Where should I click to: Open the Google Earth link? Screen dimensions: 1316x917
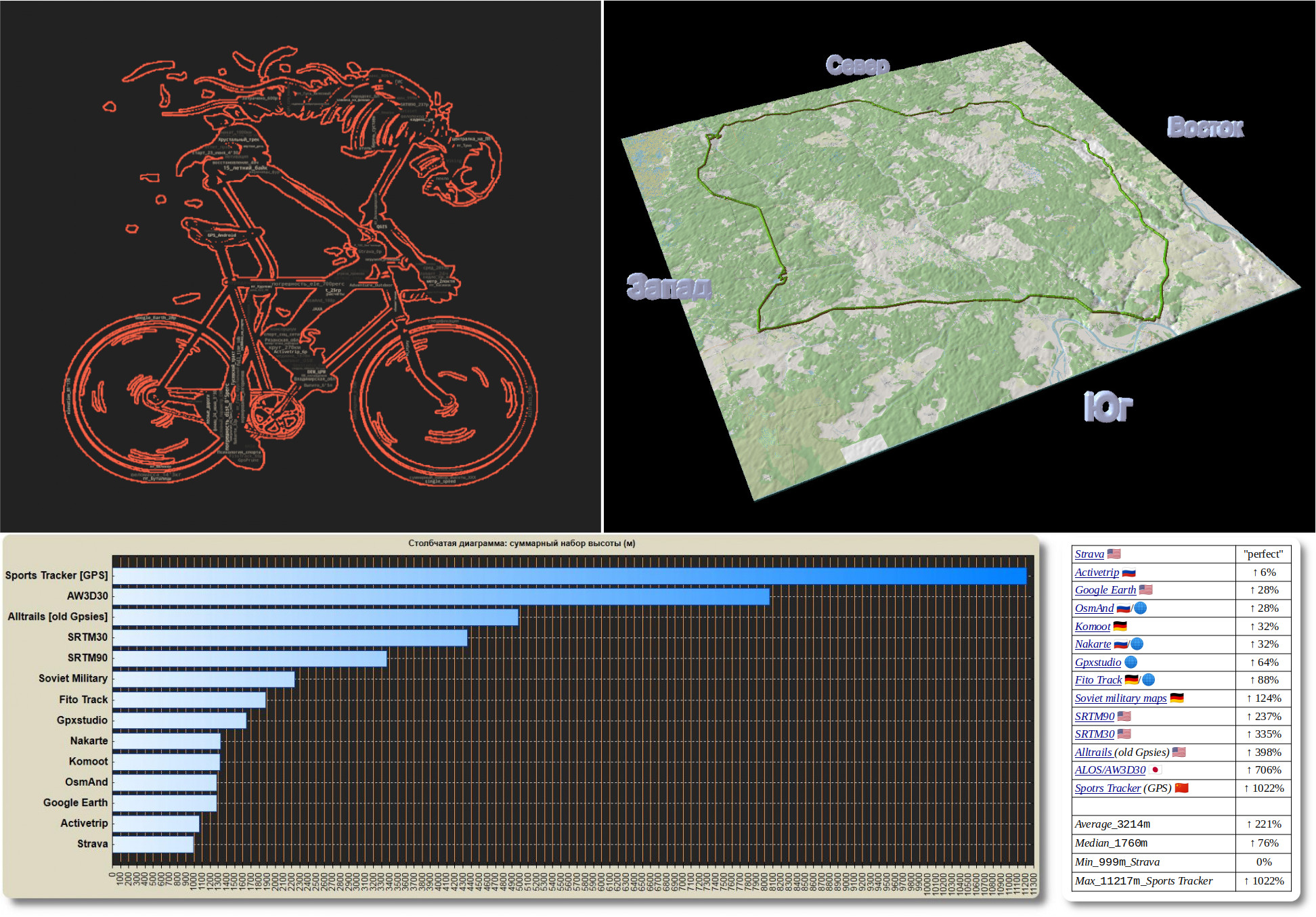point(1105,590)
